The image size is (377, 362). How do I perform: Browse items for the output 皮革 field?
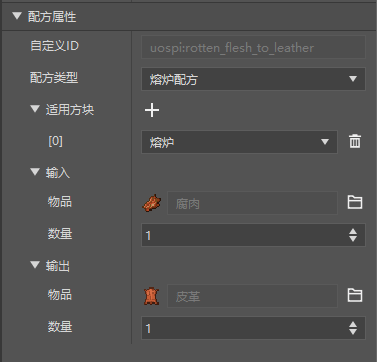tap(355, 295)
